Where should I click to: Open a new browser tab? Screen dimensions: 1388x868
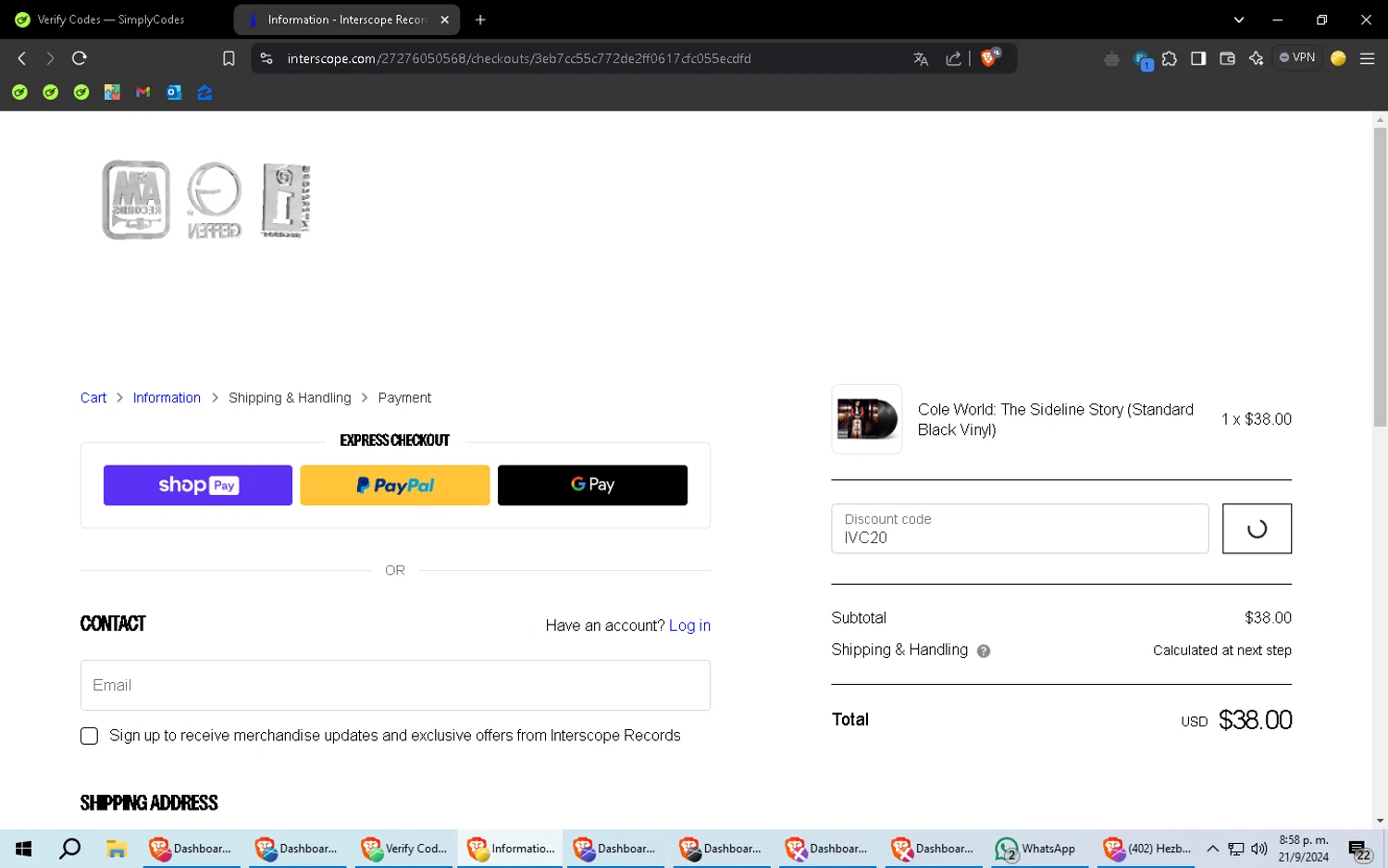(x=480, y=19)
